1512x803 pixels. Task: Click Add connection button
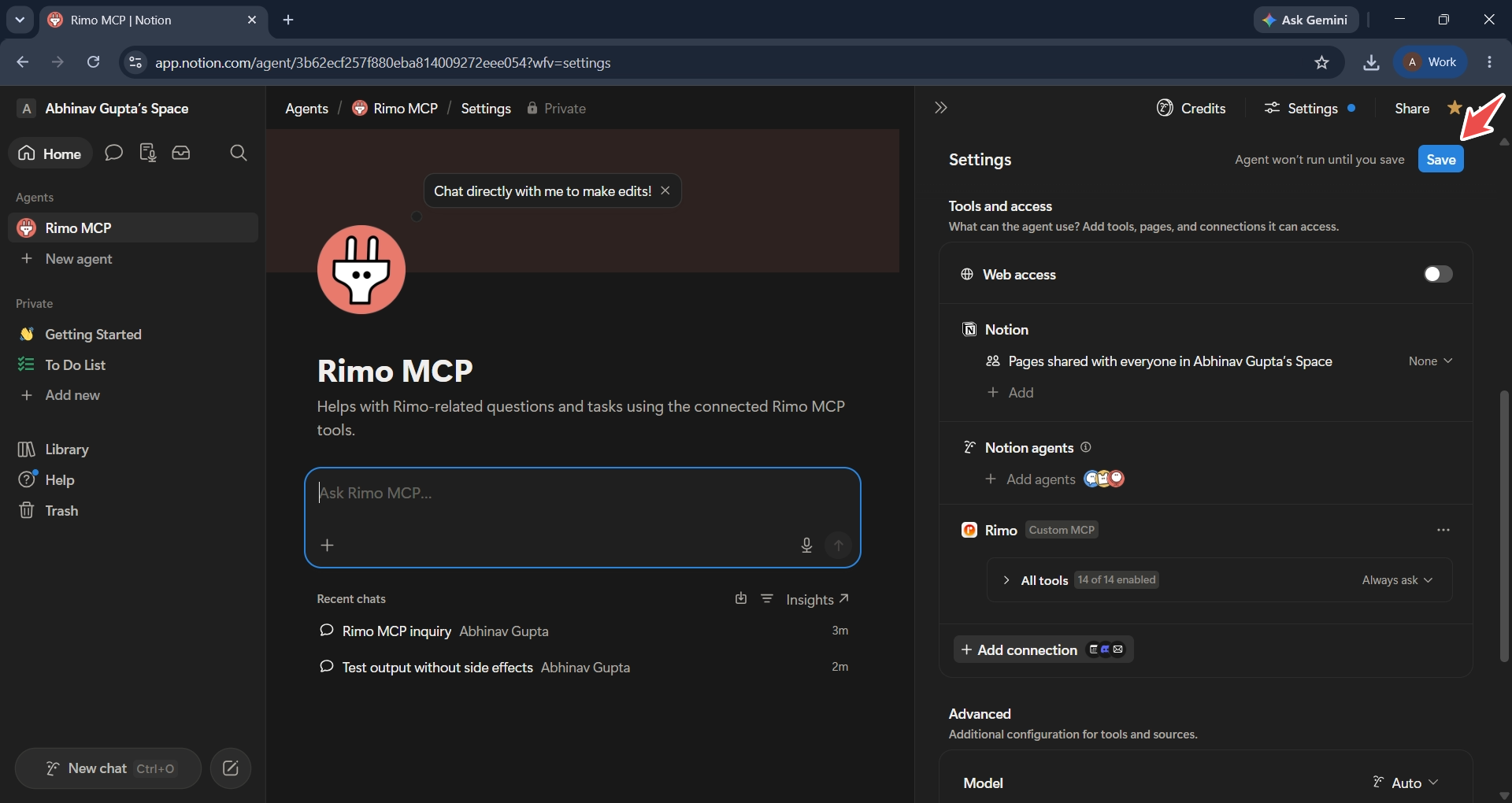click(x=1043, y=649)
